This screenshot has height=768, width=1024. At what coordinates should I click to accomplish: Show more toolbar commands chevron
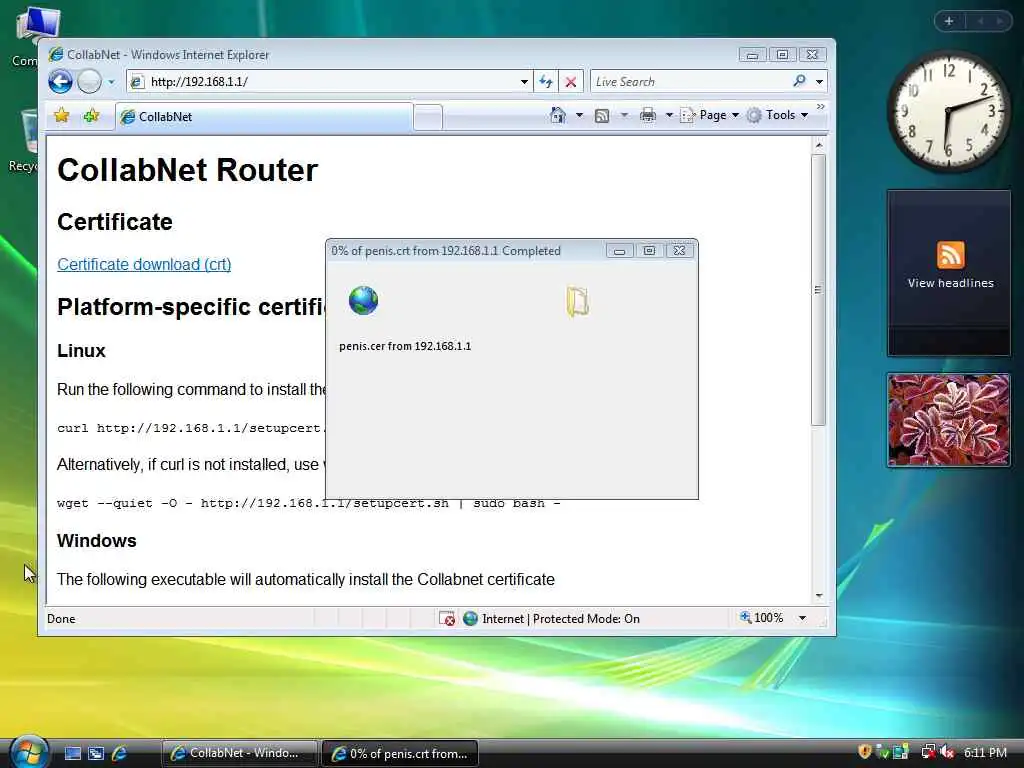pos(821,106)
